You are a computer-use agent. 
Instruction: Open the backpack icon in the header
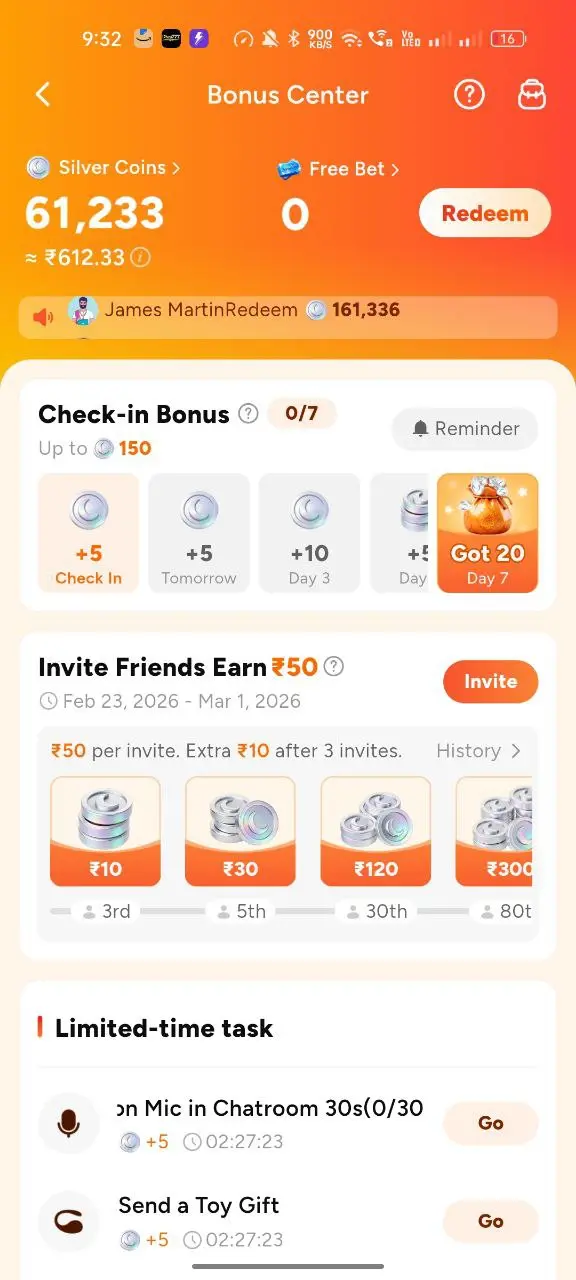coord(531,95)
